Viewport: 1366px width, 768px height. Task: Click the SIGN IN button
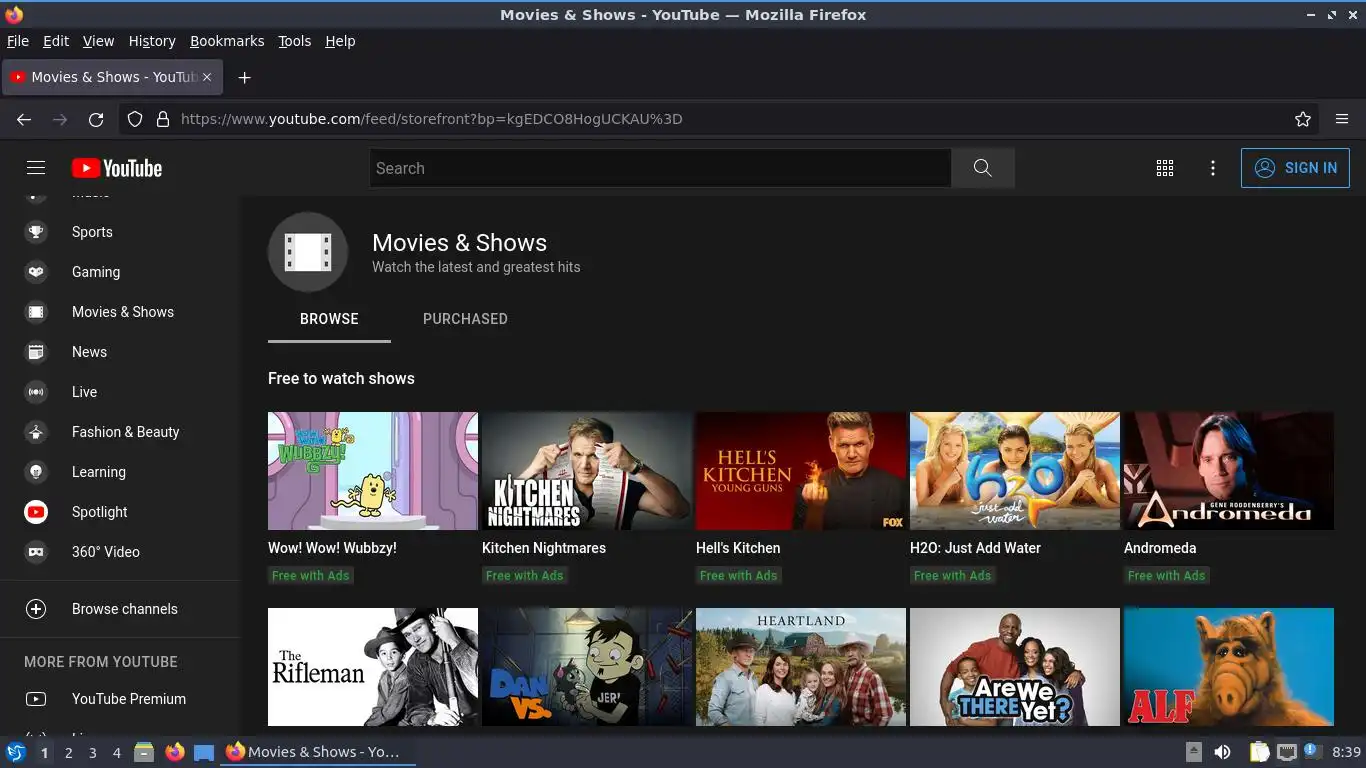click(1295, 168)
